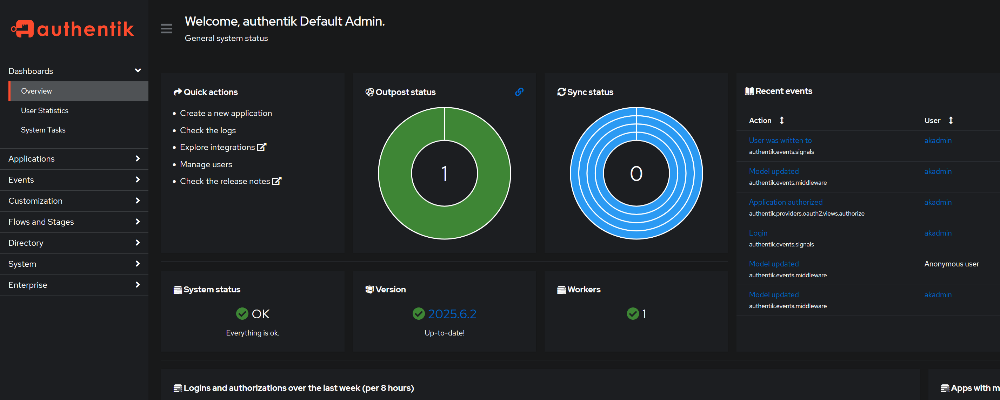1000x400 pixels.
Task: Click the Outpost status heading icon
Action: click(x=369, y=92)
